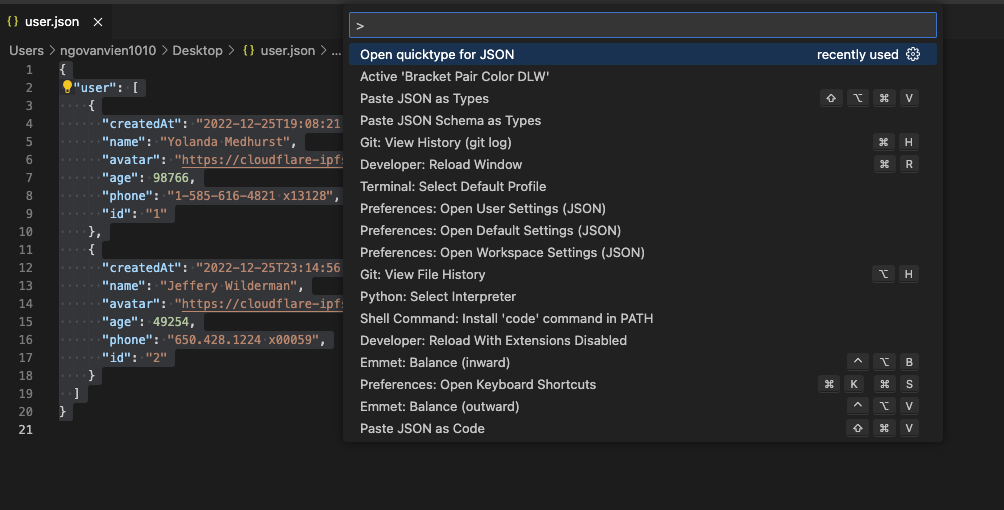Image resolution: width=1004 pixels, height=510 pixels.
Task: Click line number 11 in the gutter
Action: click(x=26, y=249)
